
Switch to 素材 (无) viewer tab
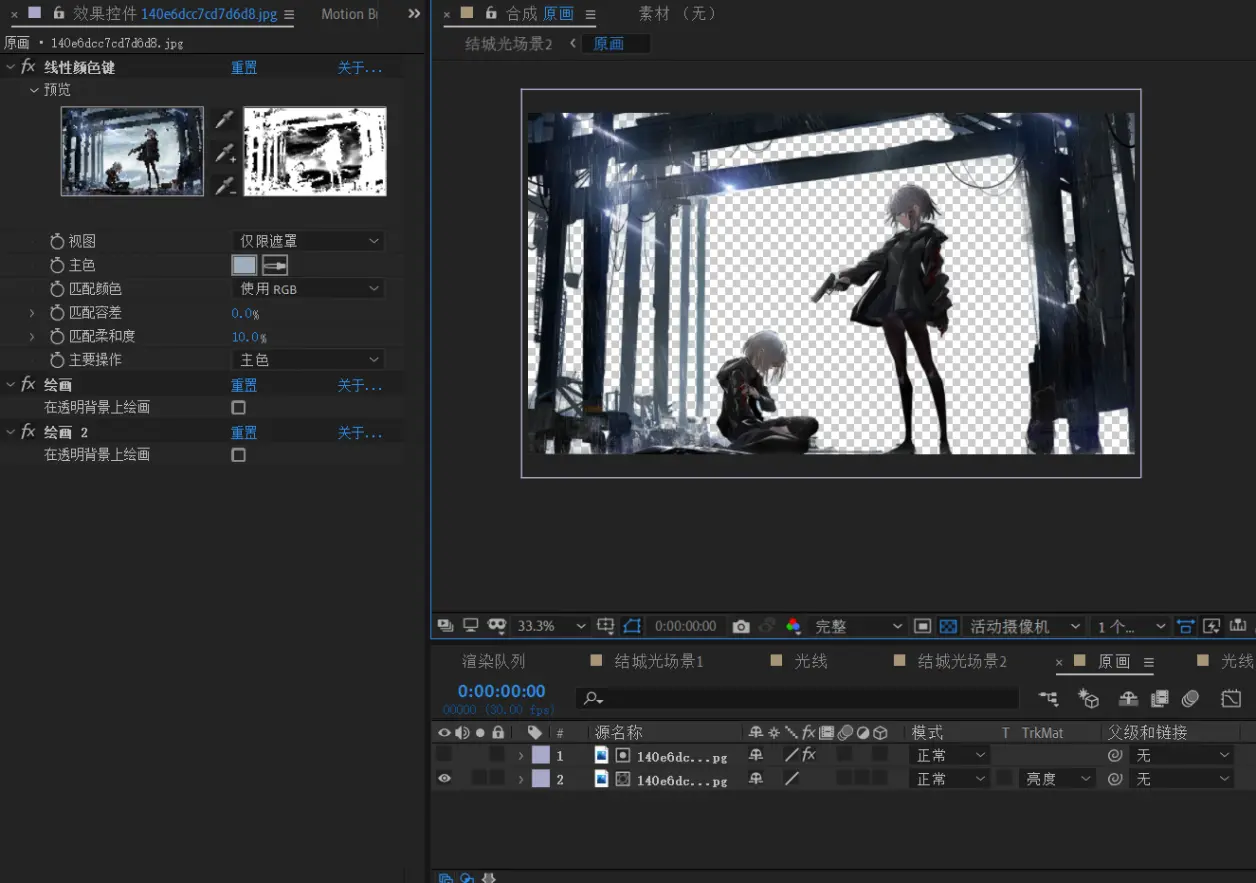[x=677, y=14]
